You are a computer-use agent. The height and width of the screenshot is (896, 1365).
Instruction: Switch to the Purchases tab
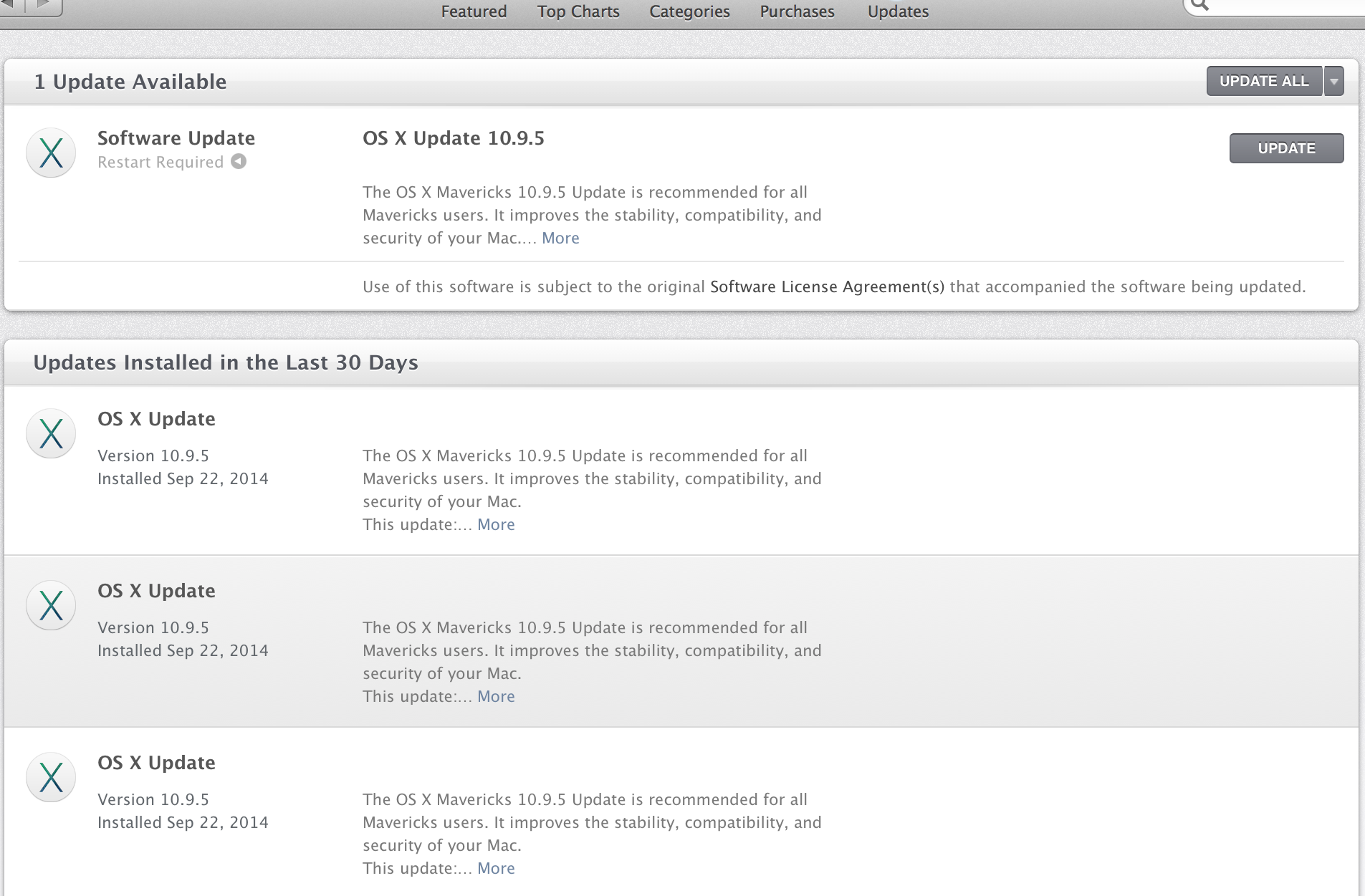(797, 11)
